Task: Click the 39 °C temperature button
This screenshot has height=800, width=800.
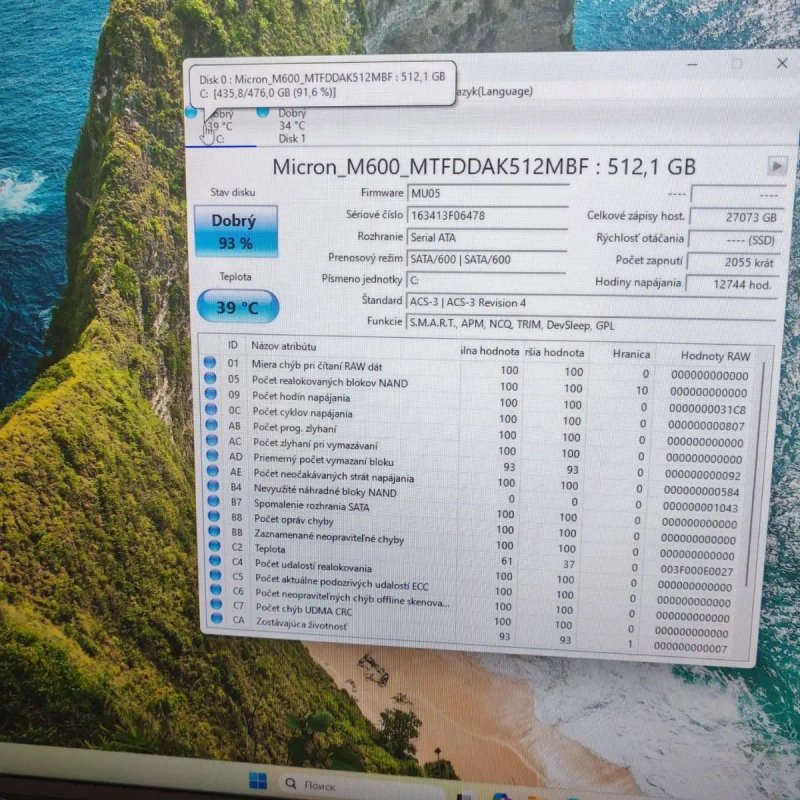Action: 238,307
